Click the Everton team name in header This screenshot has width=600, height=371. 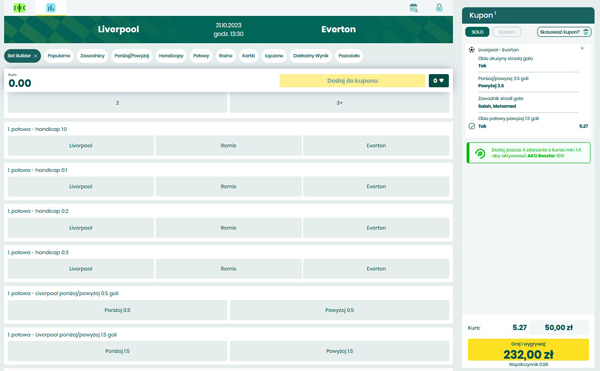(338, 29)
